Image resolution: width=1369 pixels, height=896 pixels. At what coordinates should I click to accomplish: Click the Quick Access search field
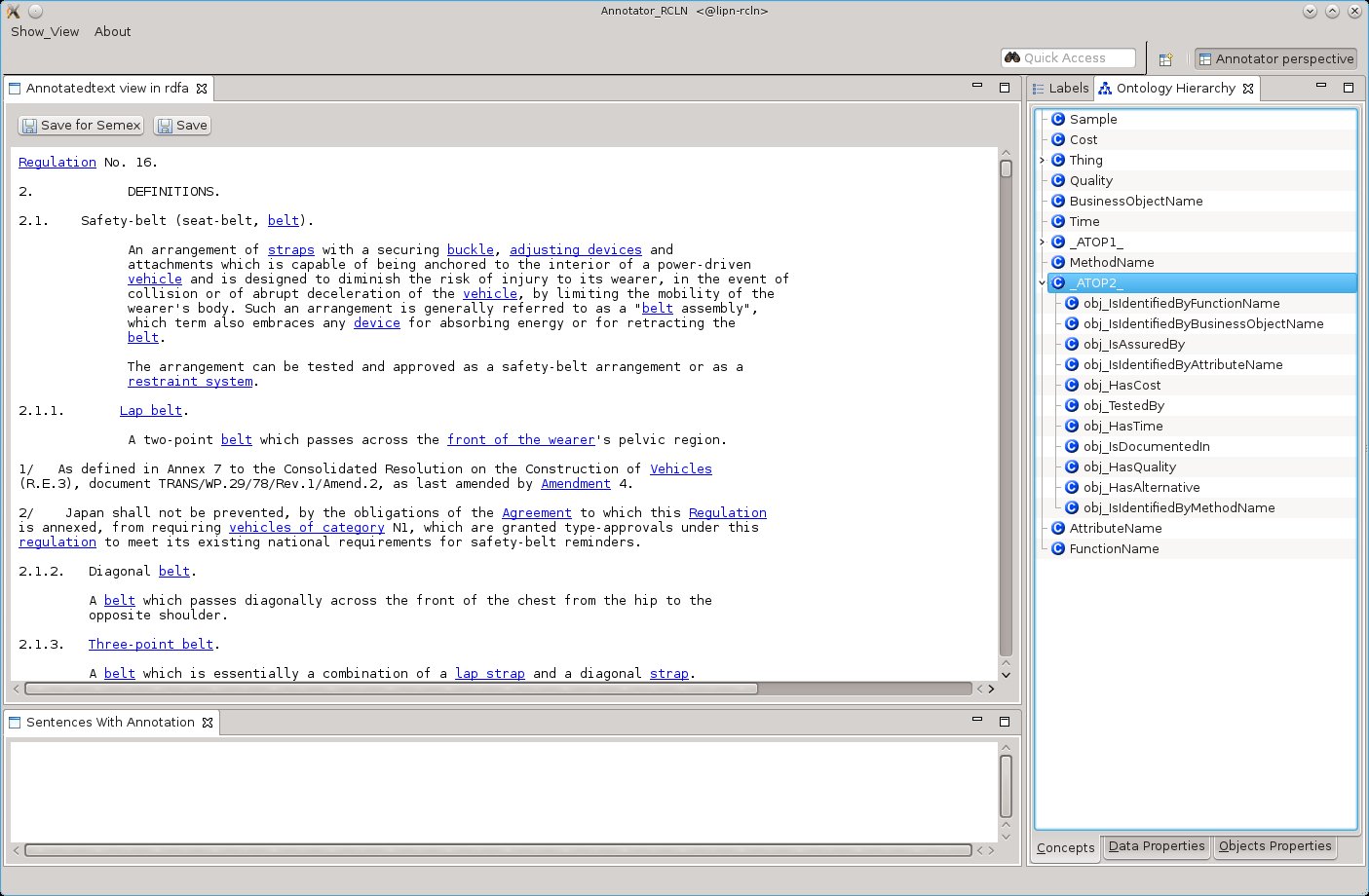pyautogui.click(x=1077, y=58)
